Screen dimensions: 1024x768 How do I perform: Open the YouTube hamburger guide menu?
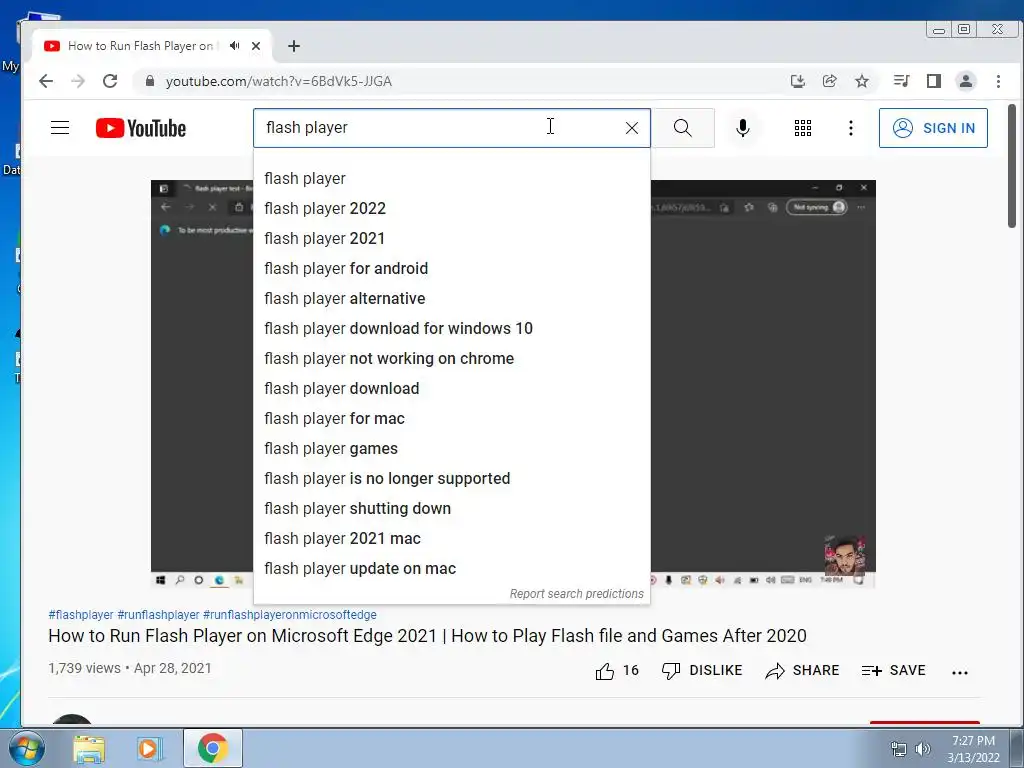click(60, 127)
